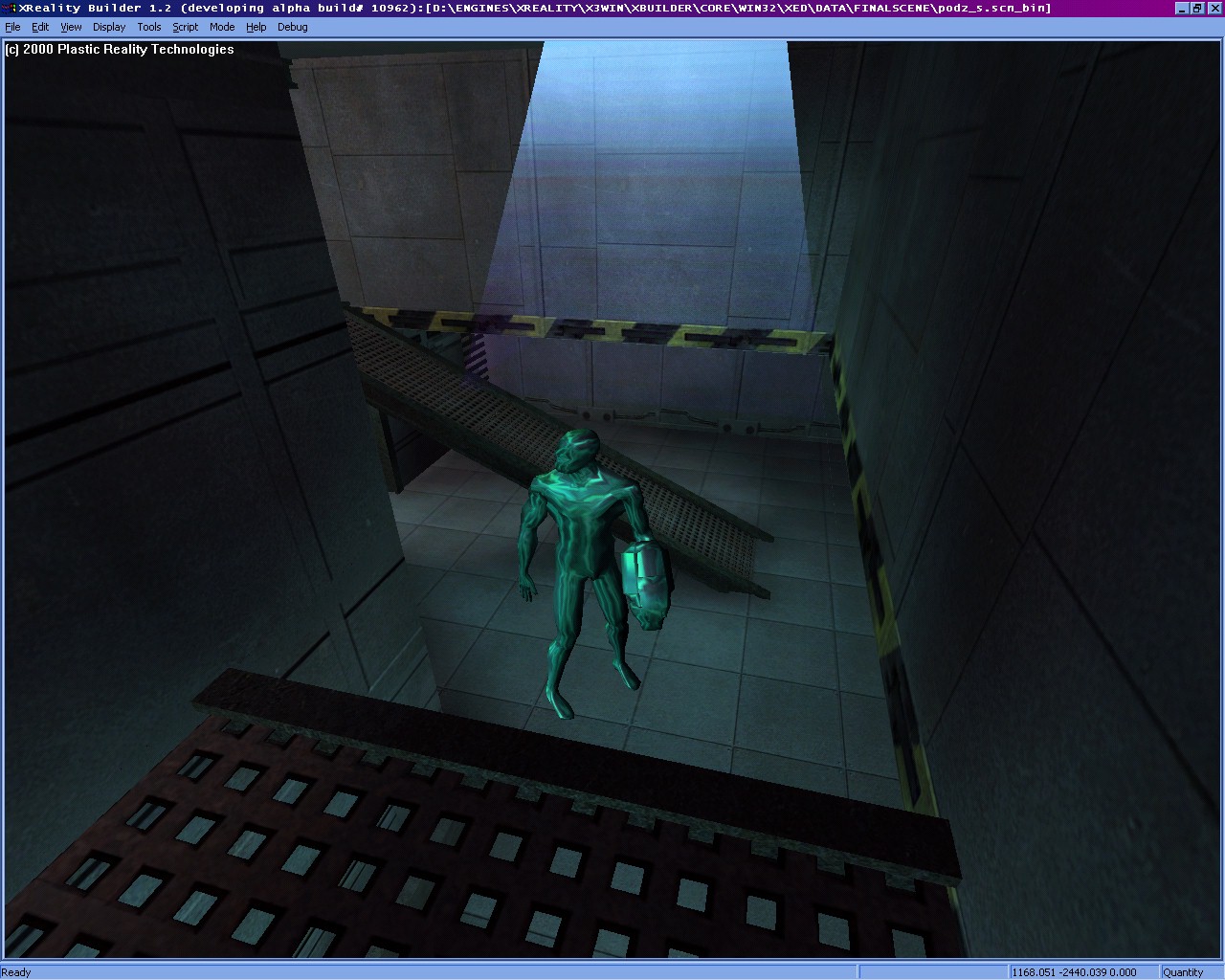Restore the XReality Builder window
The height and width of the screenshot is (980, 1225).
(1197, 8)
